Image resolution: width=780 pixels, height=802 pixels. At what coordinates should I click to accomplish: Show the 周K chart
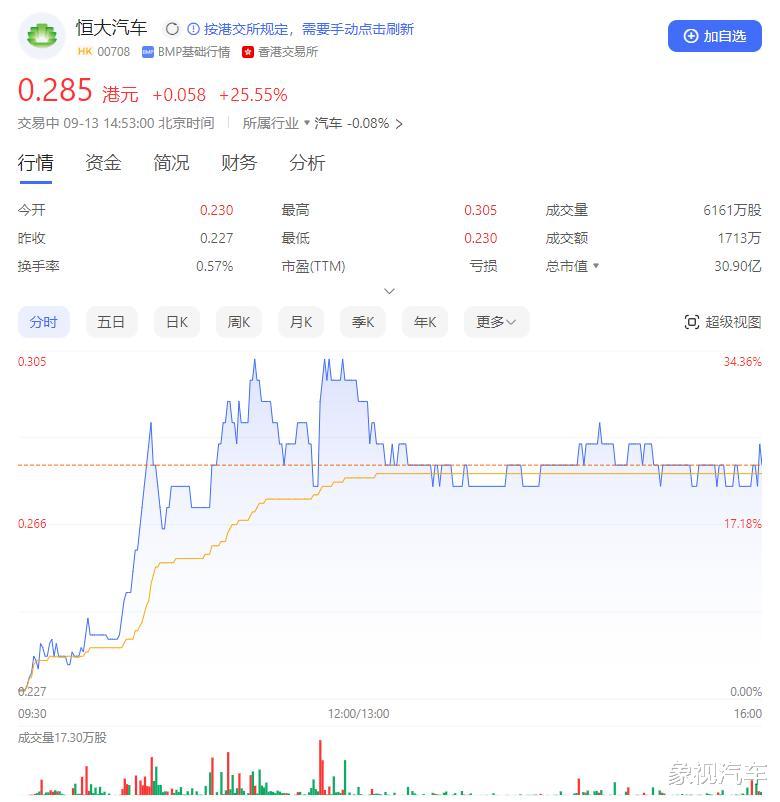239,322
